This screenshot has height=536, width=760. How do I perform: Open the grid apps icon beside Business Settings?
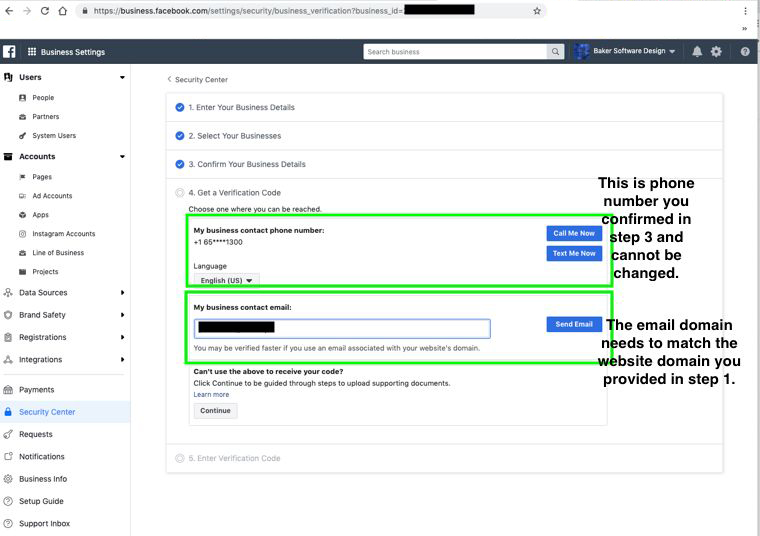click(32, 51)
